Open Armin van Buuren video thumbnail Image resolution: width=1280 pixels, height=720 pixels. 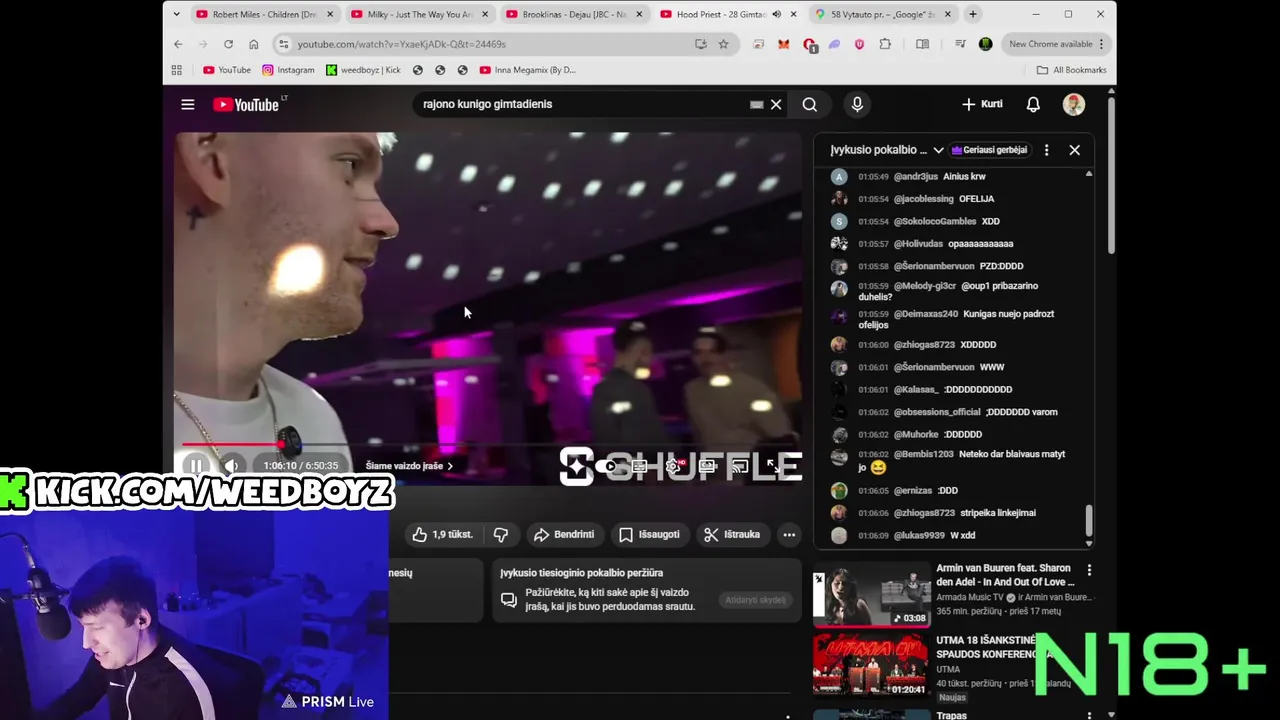pos(871,594)
